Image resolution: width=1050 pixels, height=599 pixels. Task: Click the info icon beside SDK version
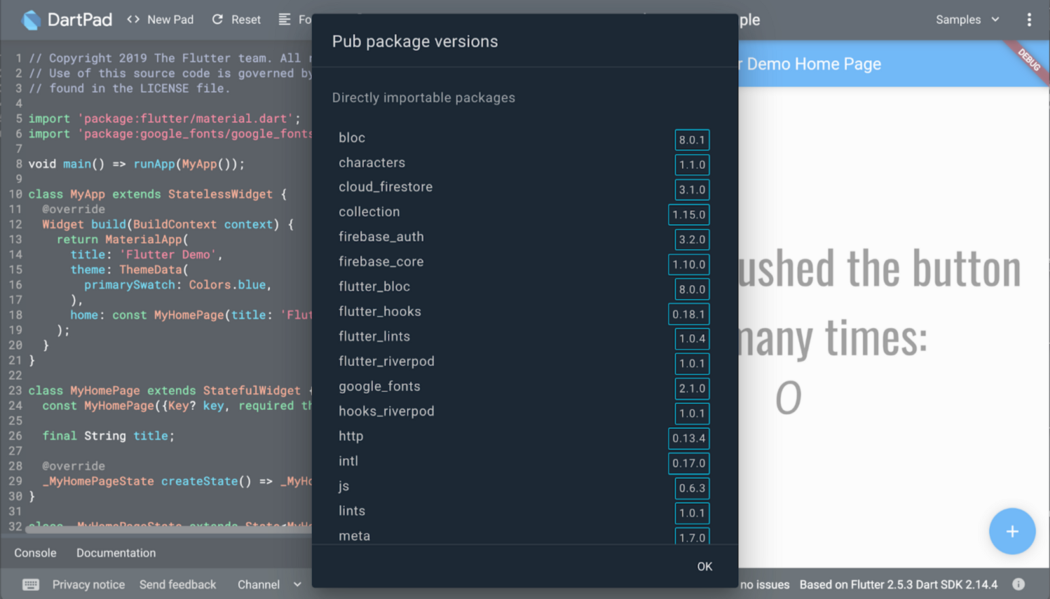[1018, 585]
